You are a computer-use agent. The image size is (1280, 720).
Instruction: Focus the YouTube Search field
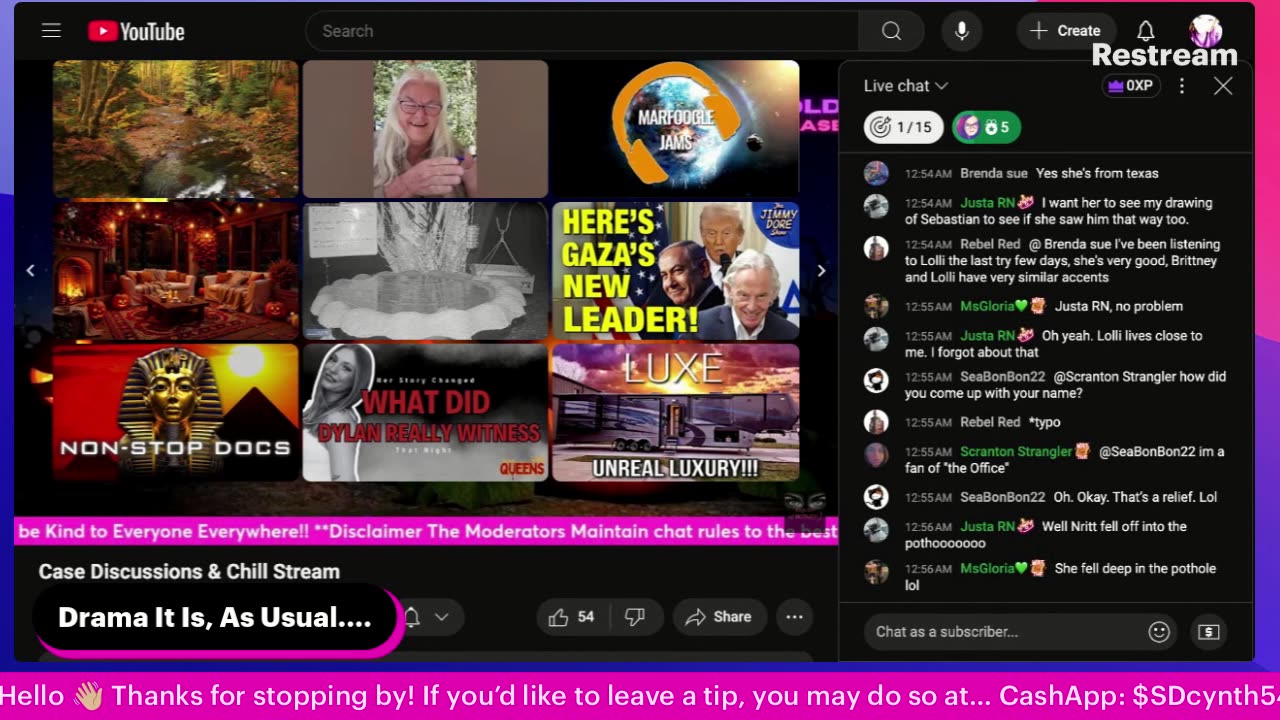click(x=582, y=31)
